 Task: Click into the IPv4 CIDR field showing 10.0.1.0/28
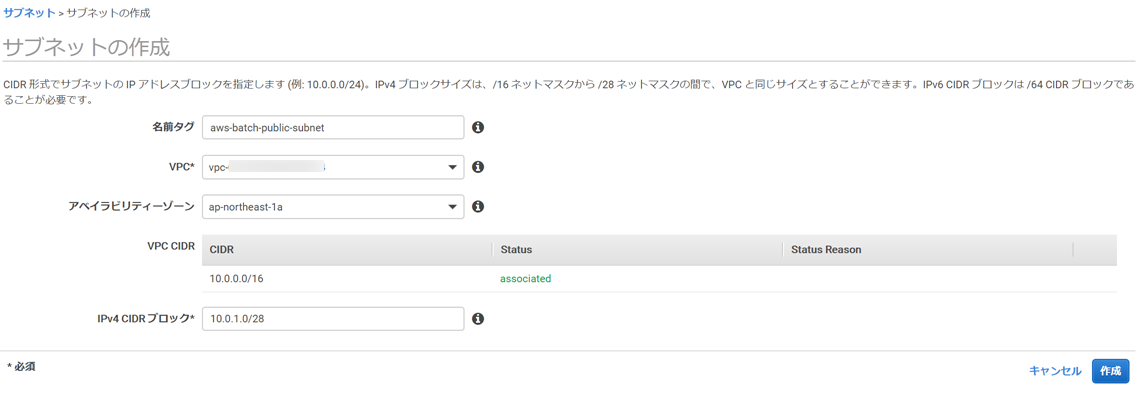332,319
